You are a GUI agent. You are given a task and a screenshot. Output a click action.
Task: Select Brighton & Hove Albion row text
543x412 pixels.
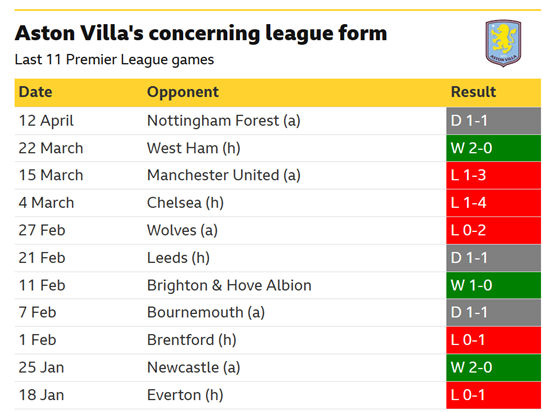tap(229, 285)
